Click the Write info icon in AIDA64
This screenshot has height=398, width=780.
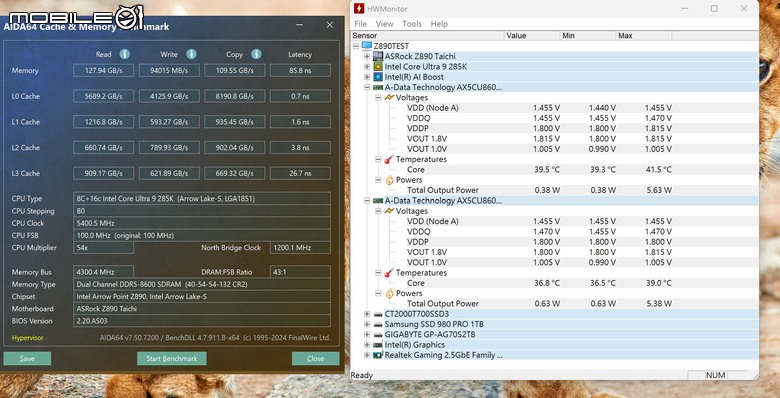pos(192,54)
